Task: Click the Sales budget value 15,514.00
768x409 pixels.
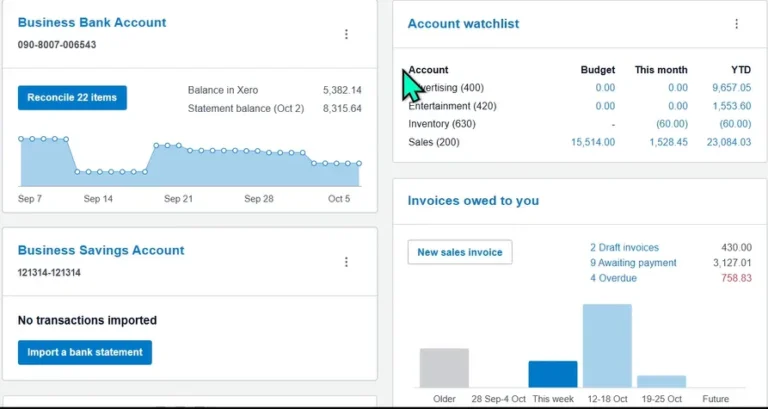Action: [x=593, y=142]
